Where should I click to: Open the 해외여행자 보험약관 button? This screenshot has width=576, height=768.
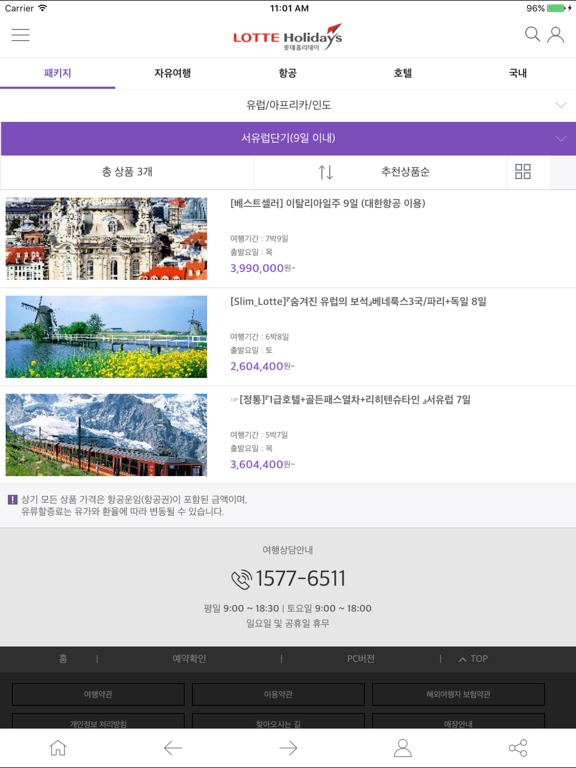pos(458,695)
